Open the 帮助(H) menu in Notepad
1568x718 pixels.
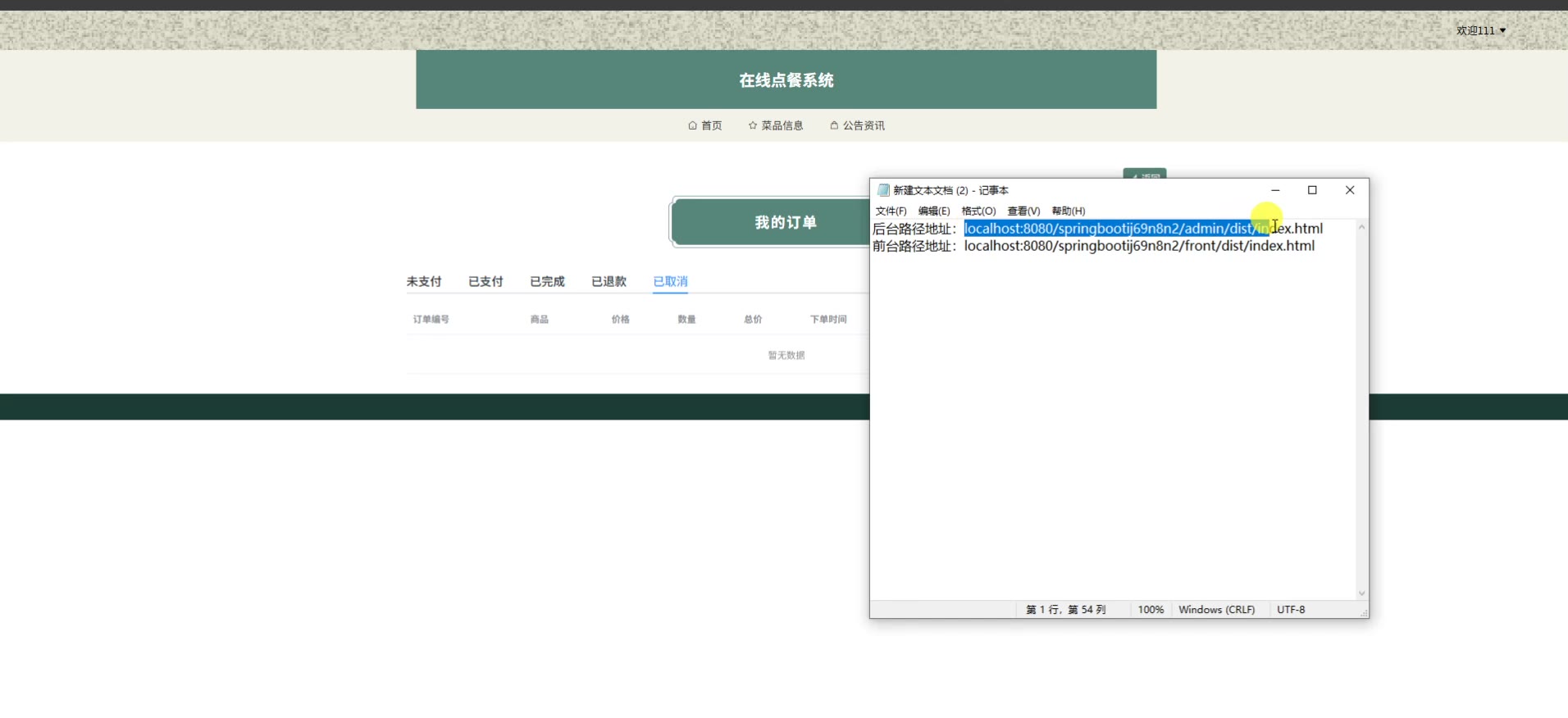point(1068,211)
